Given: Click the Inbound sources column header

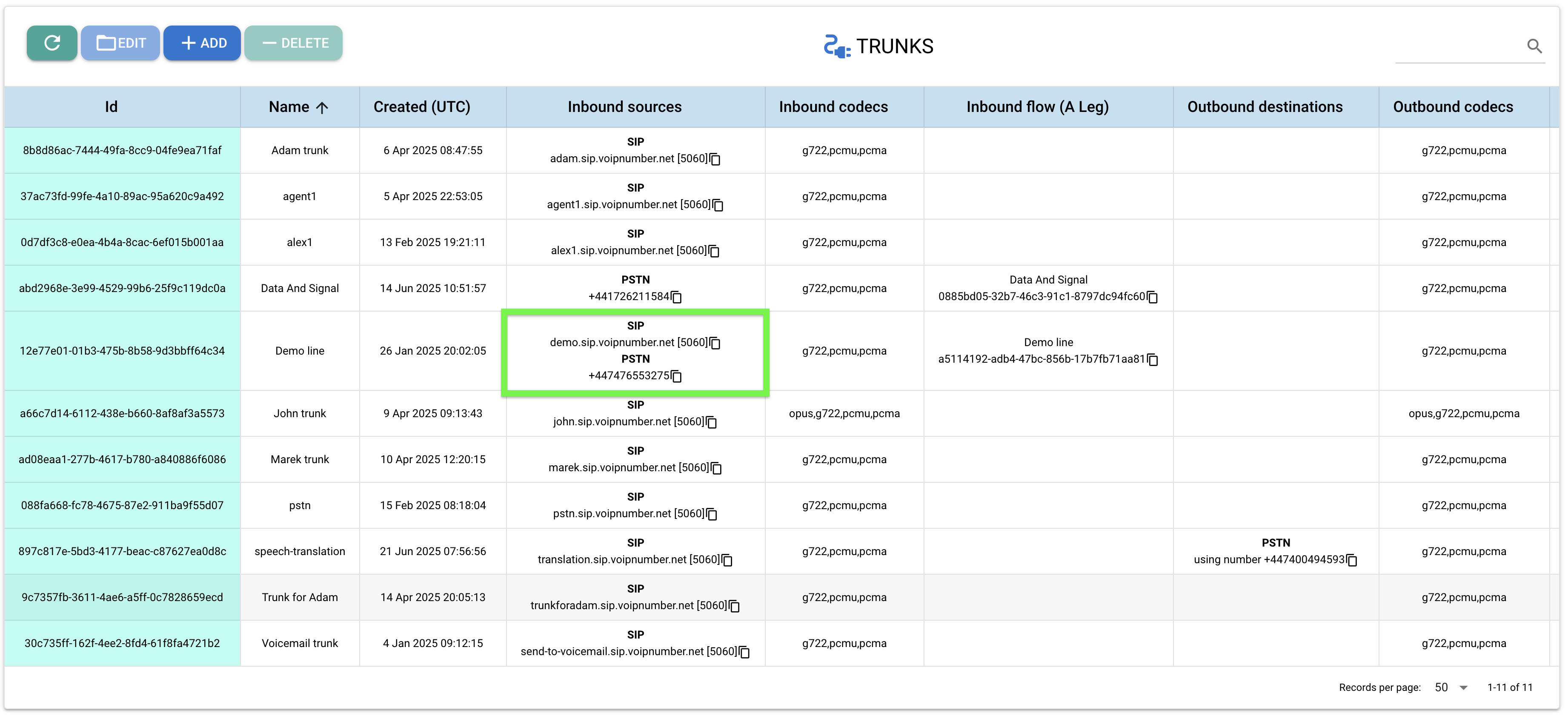Looking at the screenshot, I should (x=624, y=107).
